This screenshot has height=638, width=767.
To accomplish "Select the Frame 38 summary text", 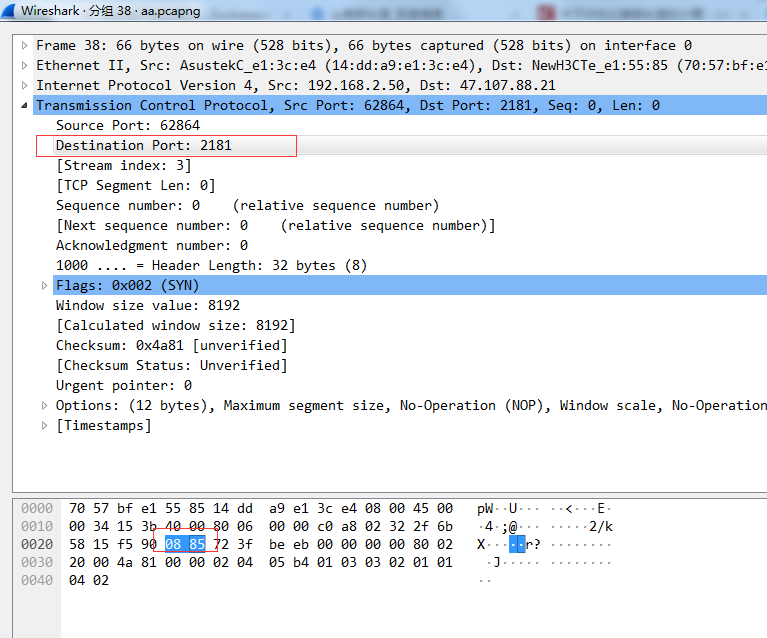I will point(364,46).
